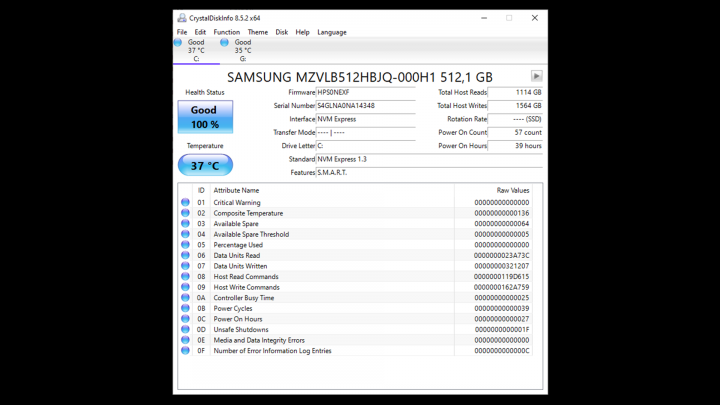This screenshot has width=720, height=405.
Task: Open the Help menu
Action: (302, 32)
